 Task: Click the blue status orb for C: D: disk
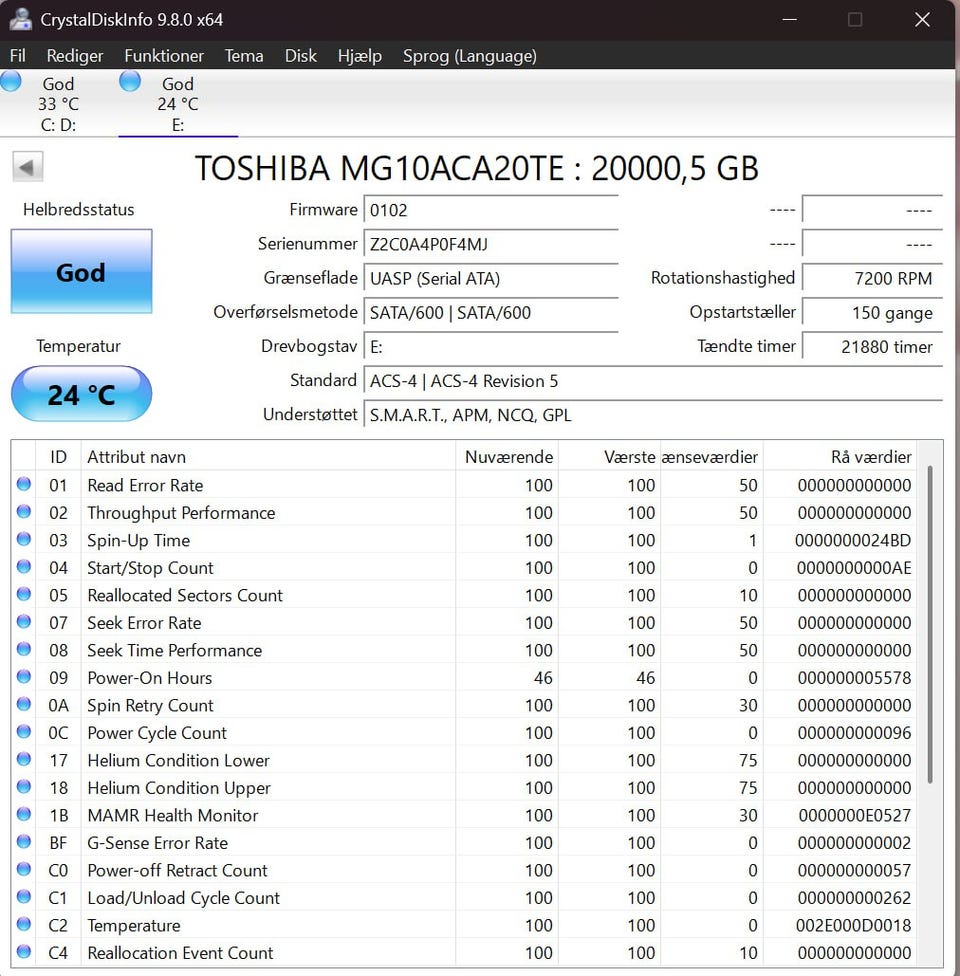(x=11, y=82)
